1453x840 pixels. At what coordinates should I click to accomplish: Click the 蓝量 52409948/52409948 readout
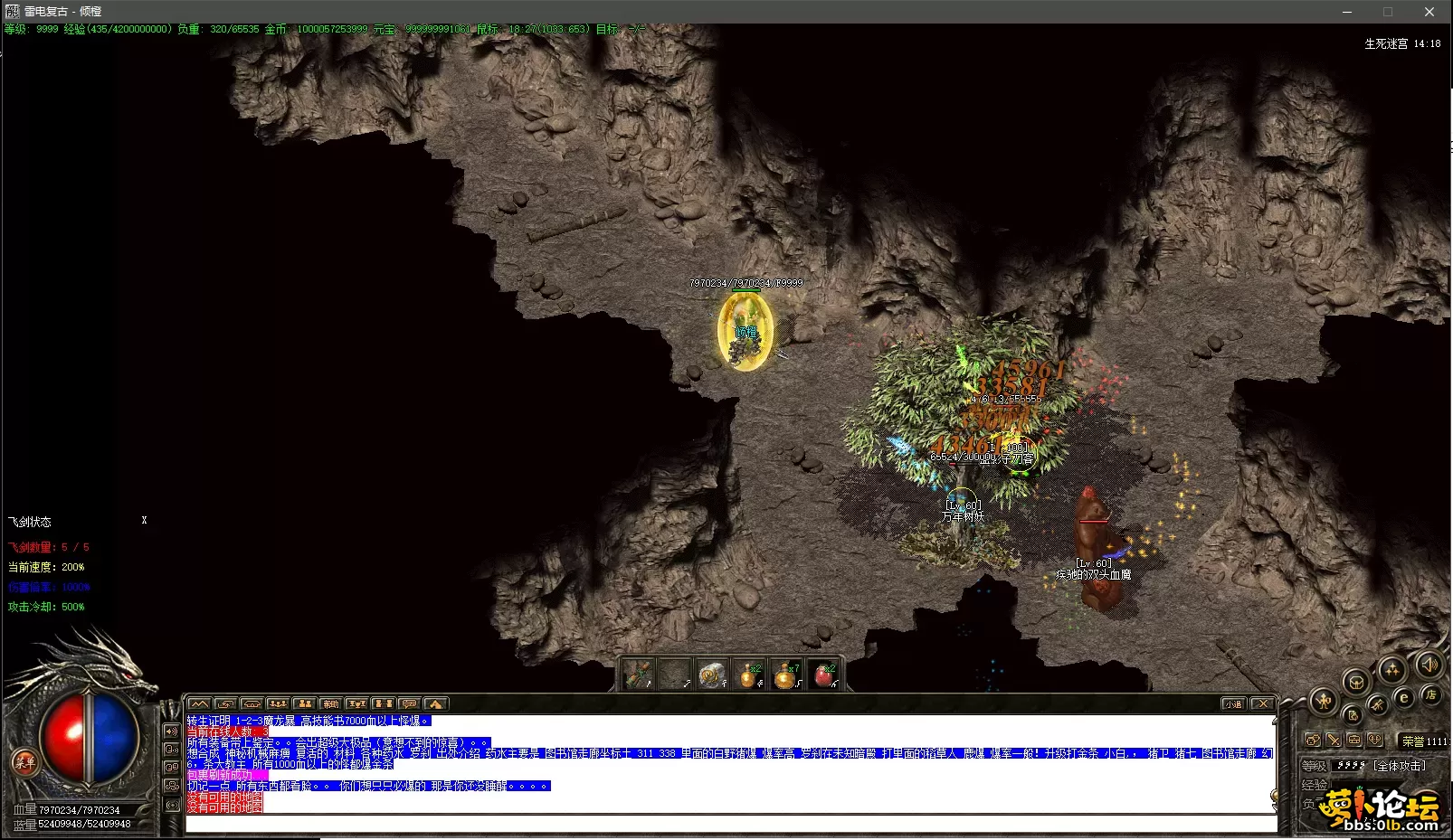[x=72, y=824]
